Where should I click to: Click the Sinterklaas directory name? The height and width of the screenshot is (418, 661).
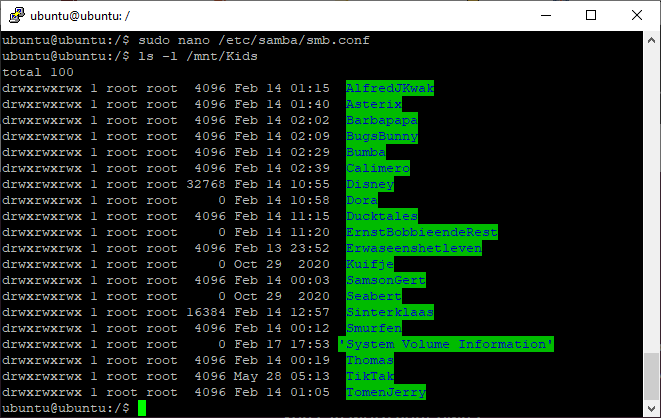(390, 312)
